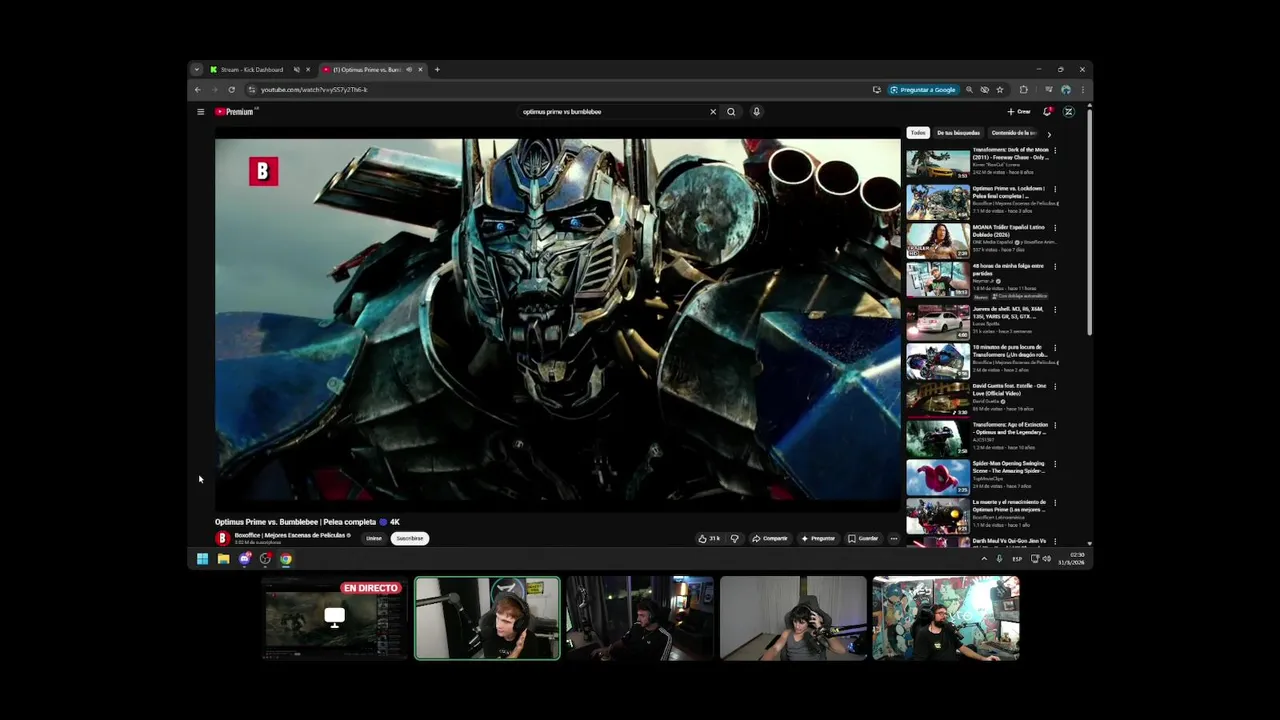
Task: Open more actions under the video
Action: click(x=894, y=538)
